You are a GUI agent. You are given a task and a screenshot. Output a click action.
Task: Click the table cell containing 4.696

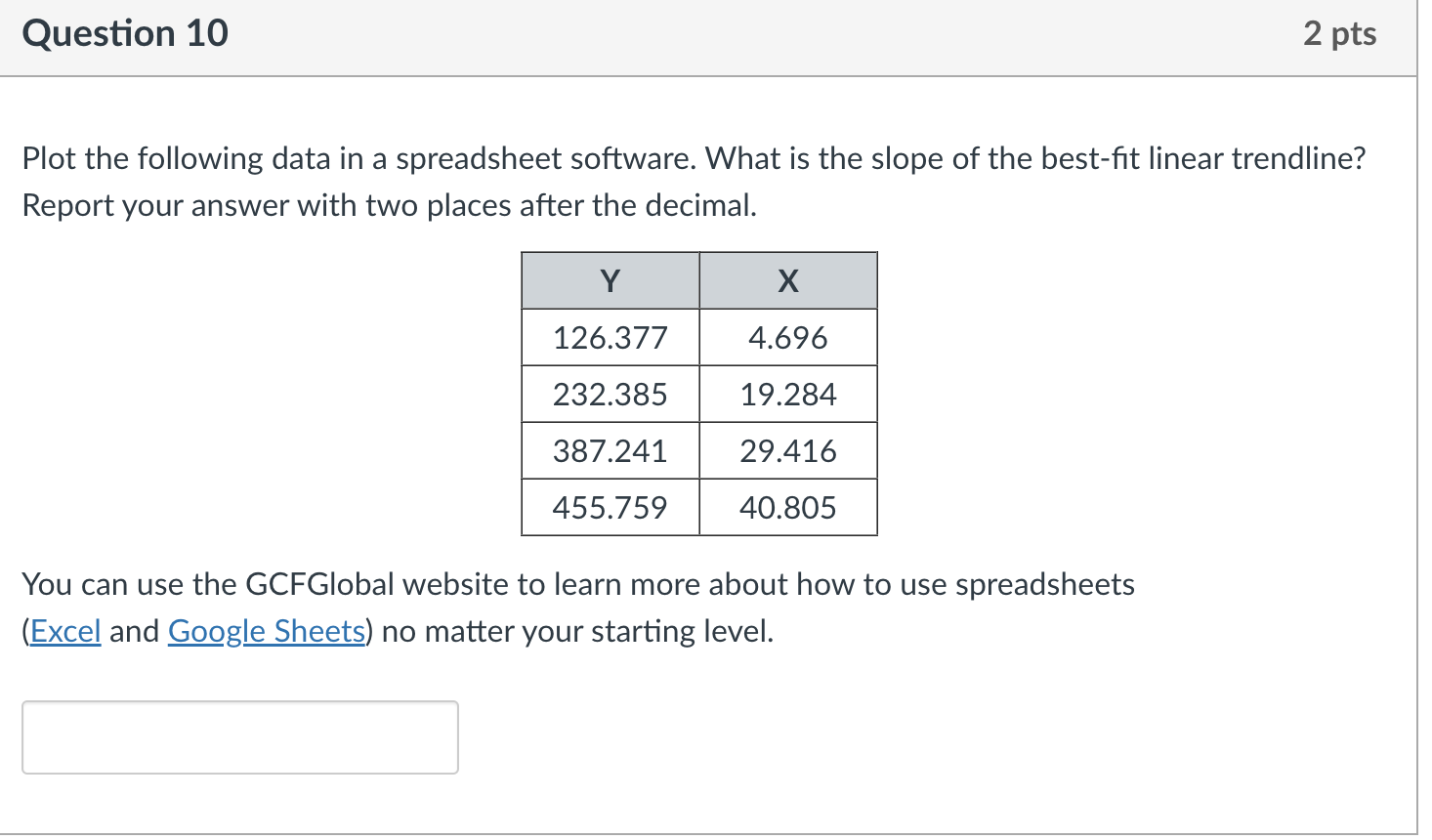click(x=787, y=337)
